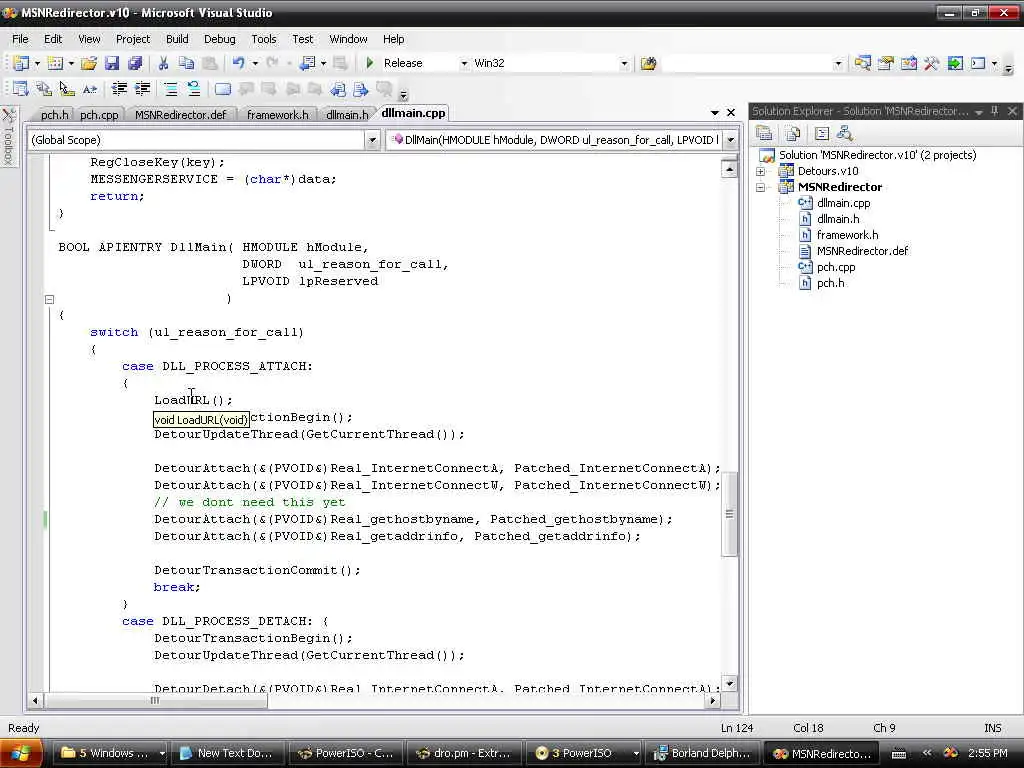This screenshot has height=768, width=1024.
Task: Switch to the MSNRedirector.def tab
Action: pyautogui.click(x=180, y=115)
